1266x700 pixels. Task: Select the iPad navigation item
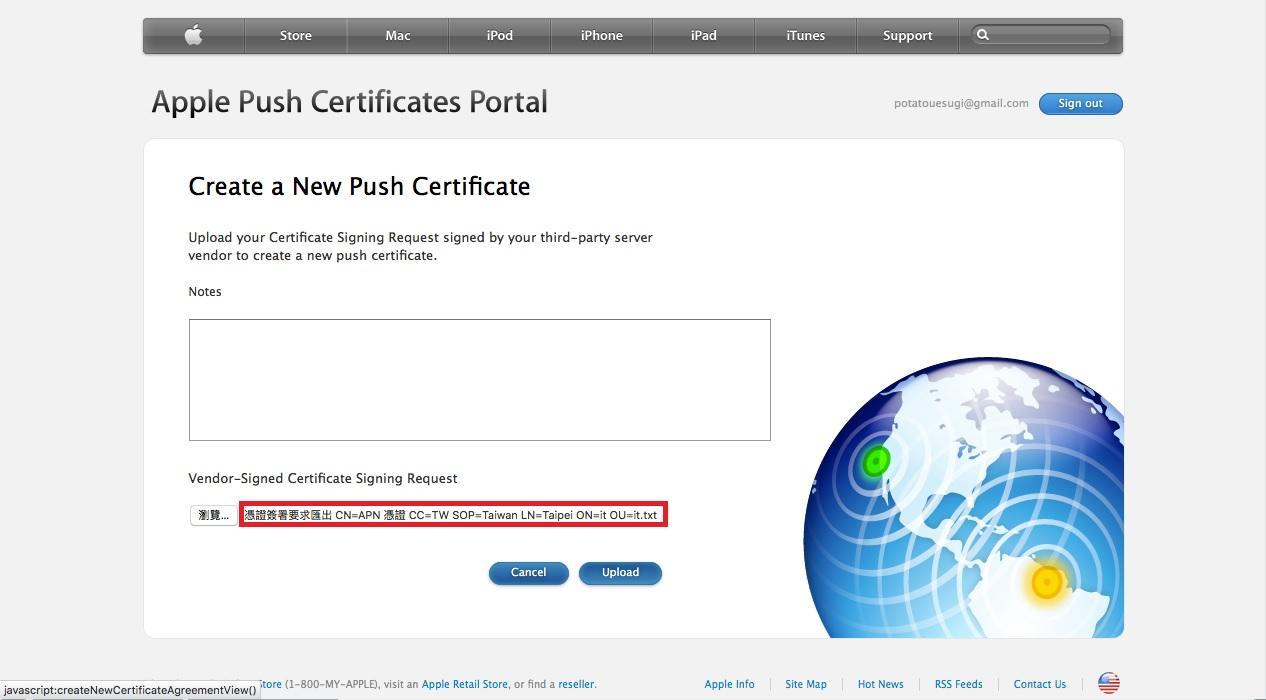click(x=704, y=35)
